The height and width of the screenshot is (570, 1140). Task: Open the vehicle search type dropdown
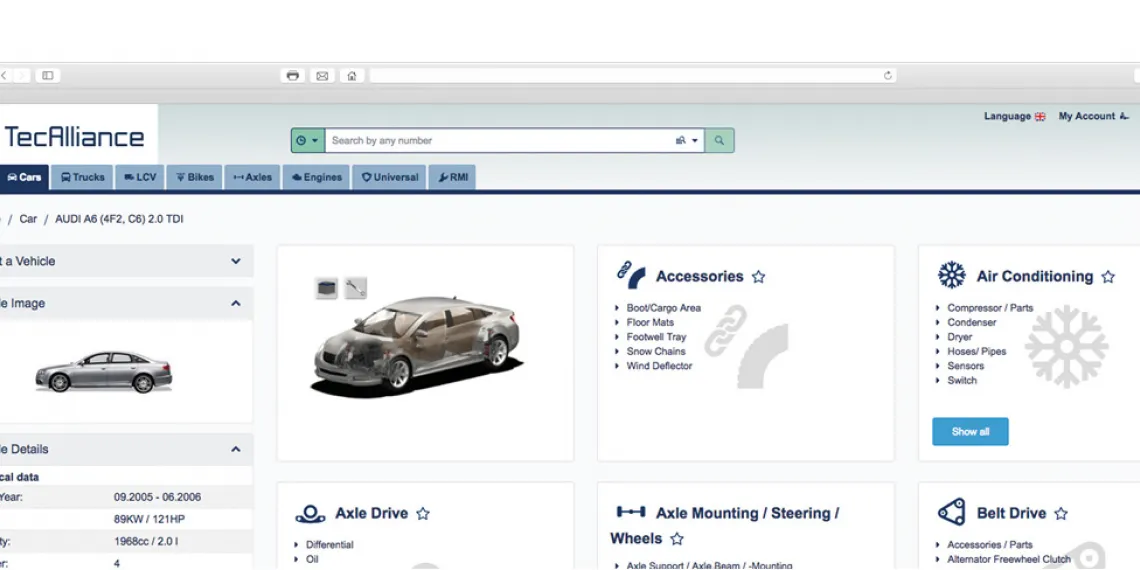pyautogui.click(x=686, y=140)
